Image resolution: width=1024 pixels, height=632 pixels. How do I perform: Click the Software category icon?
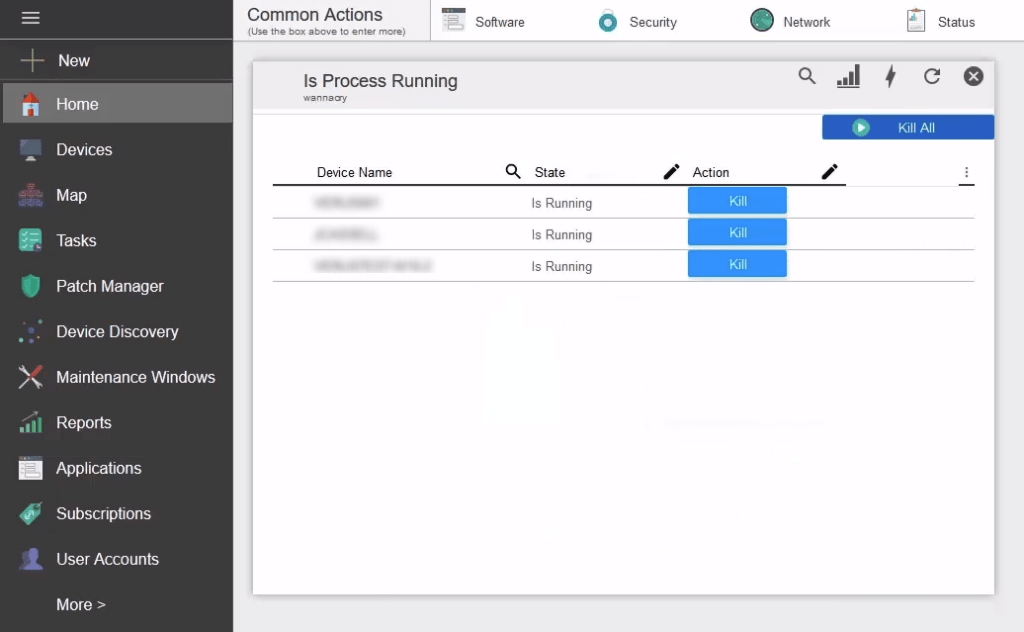453,20
